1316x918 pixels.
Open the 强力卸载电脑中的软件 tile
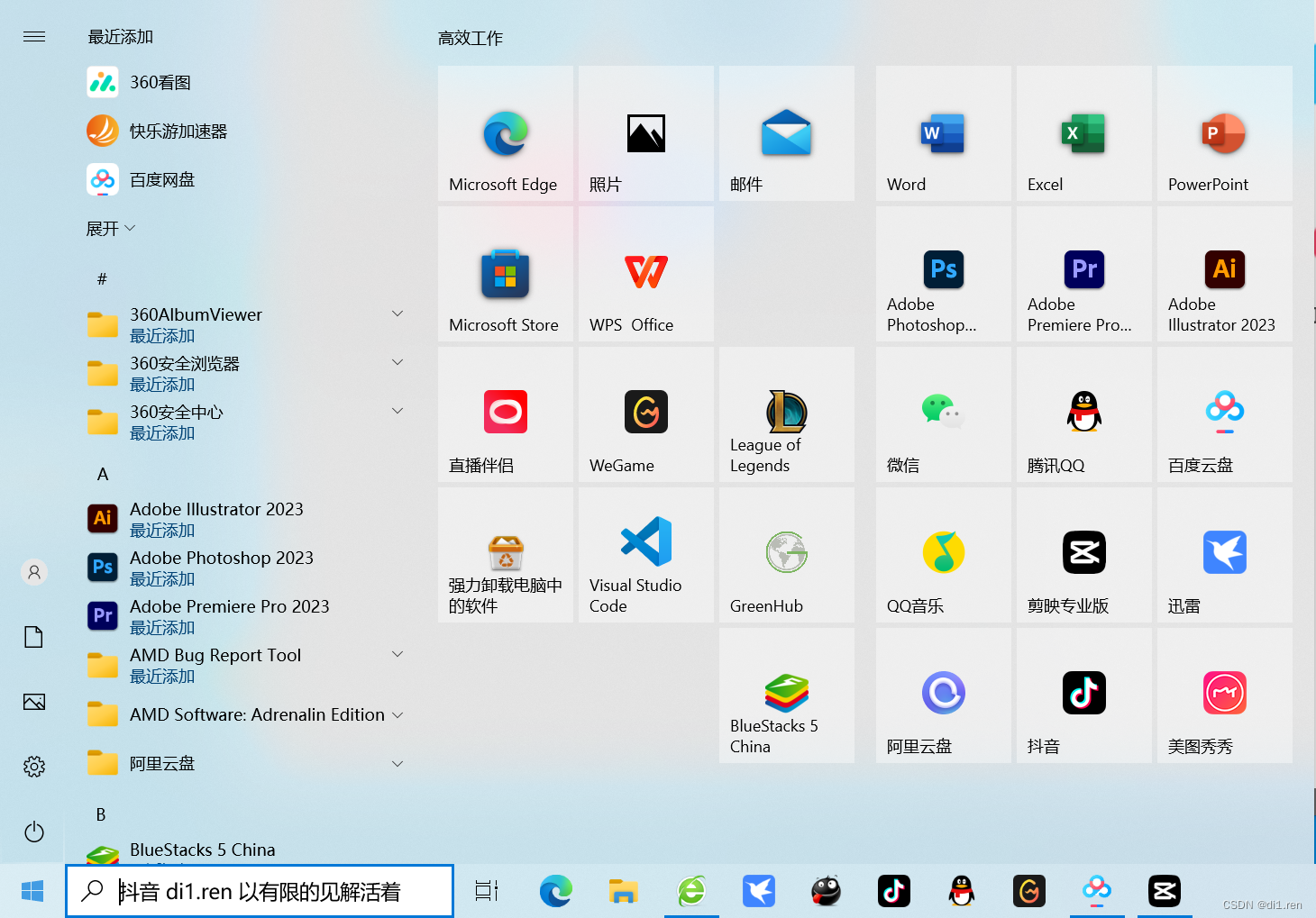[x=506, y=555]
